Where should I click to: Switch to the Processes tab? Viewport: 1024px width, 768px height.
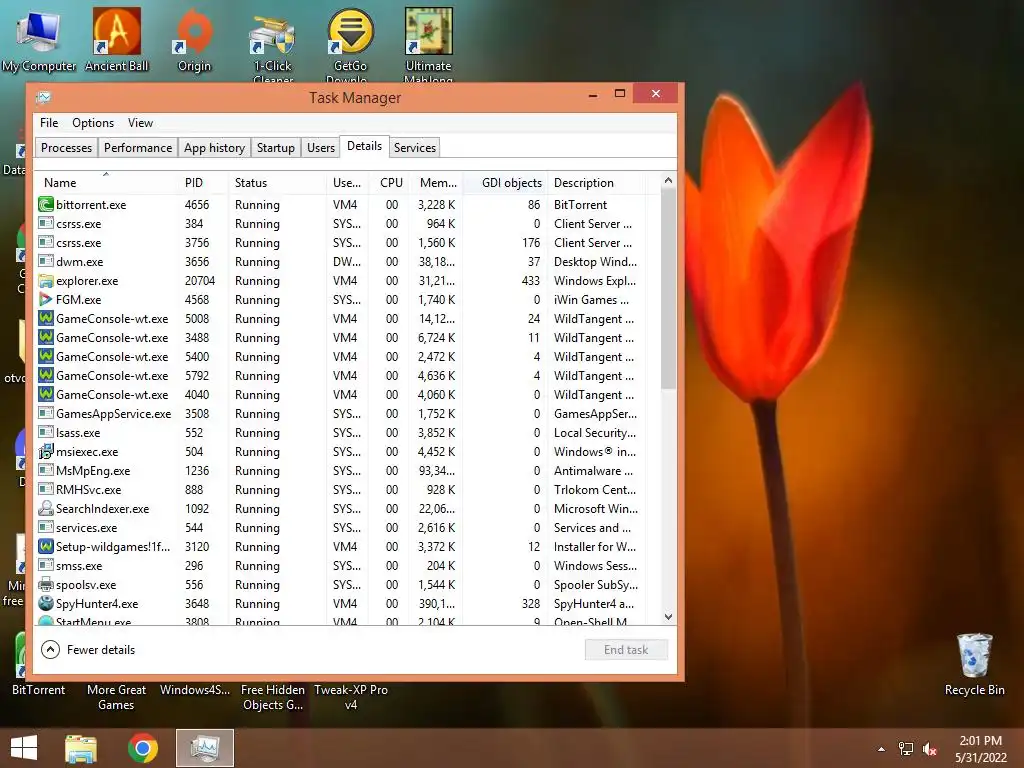pyautogui.click(x=66, y=148)
